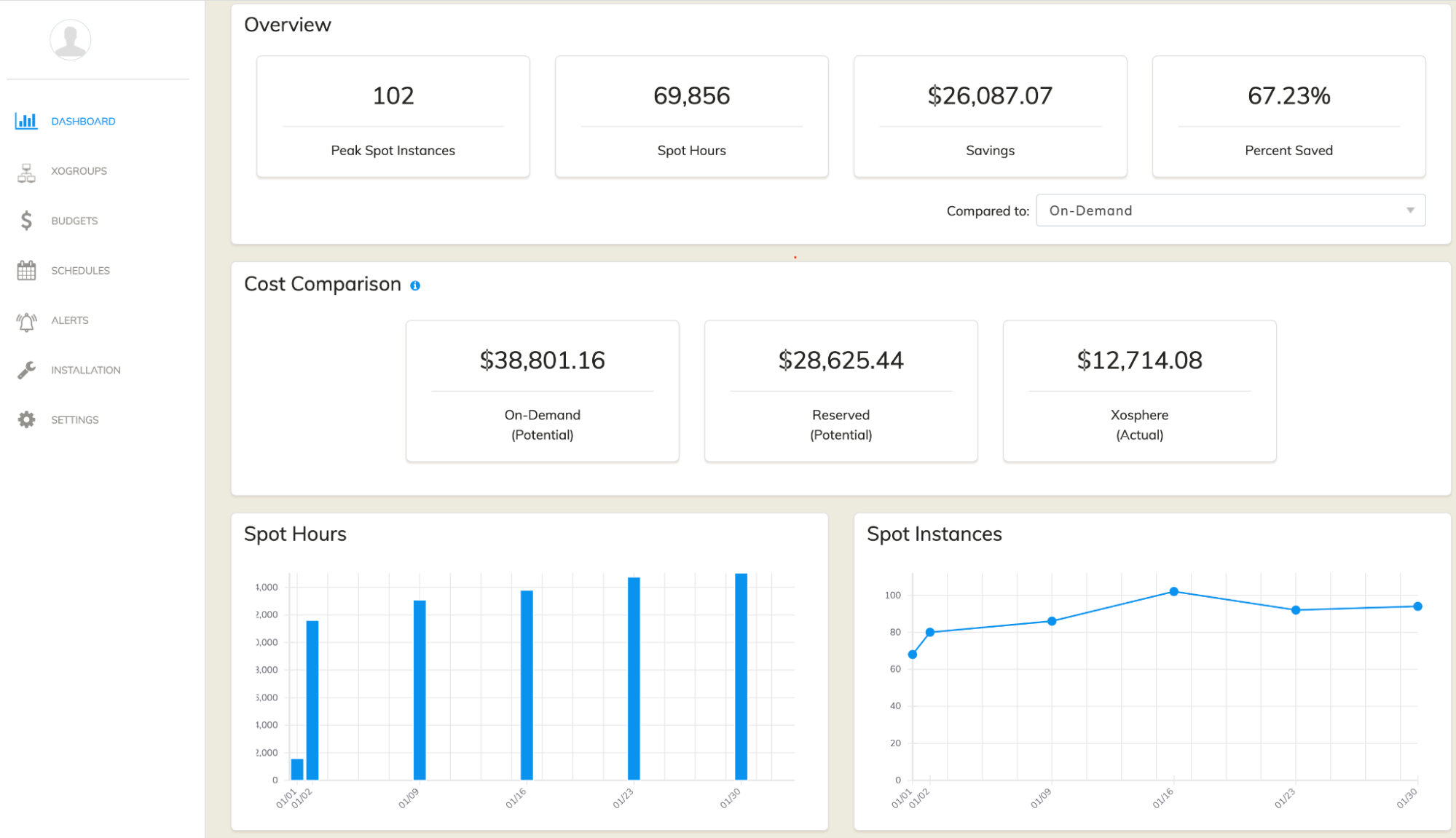This screenshot has width=1456, height=838.
Task: Click the Settings gear icon
Action: tap(26, 419)
